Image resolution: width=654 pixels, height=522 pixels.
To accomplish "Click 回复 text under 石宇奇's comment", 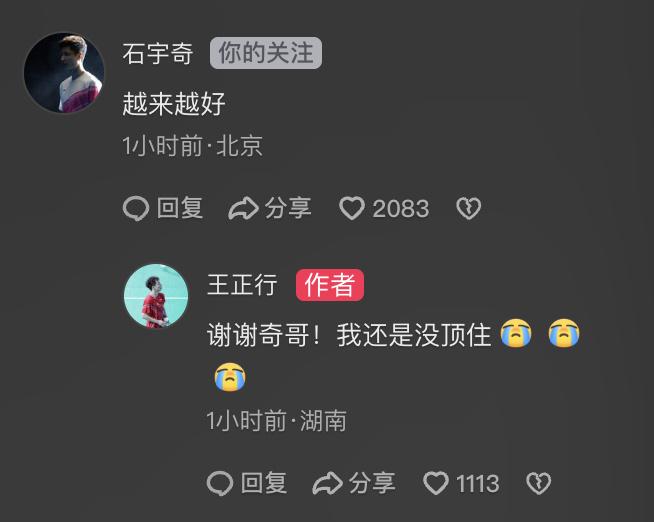I will [180, 208].
